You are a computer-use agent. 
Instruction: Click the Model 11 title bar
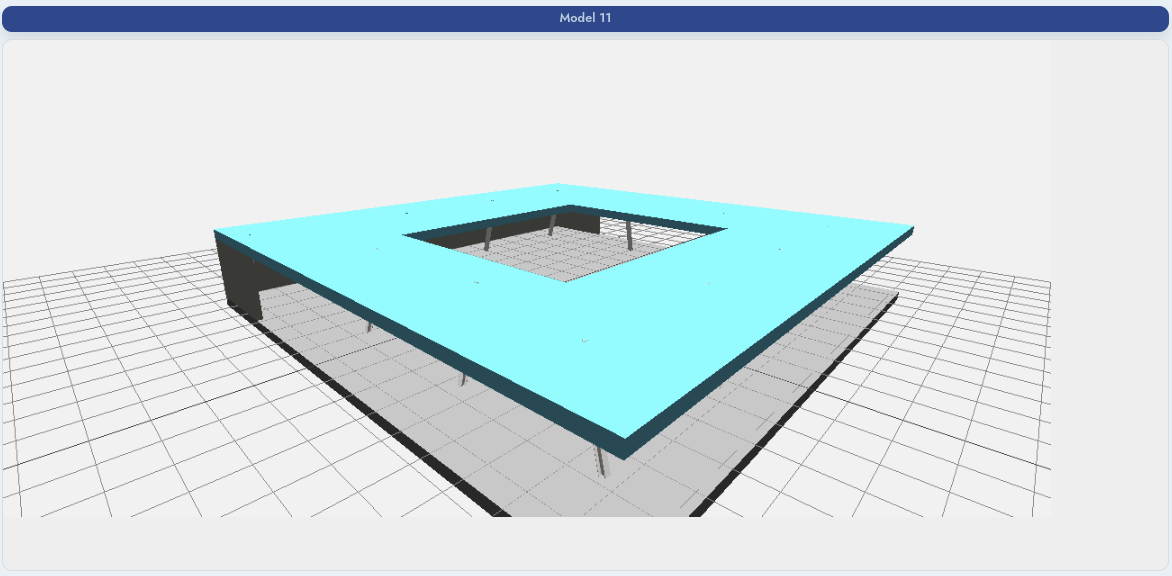click(x=585, y=19)
